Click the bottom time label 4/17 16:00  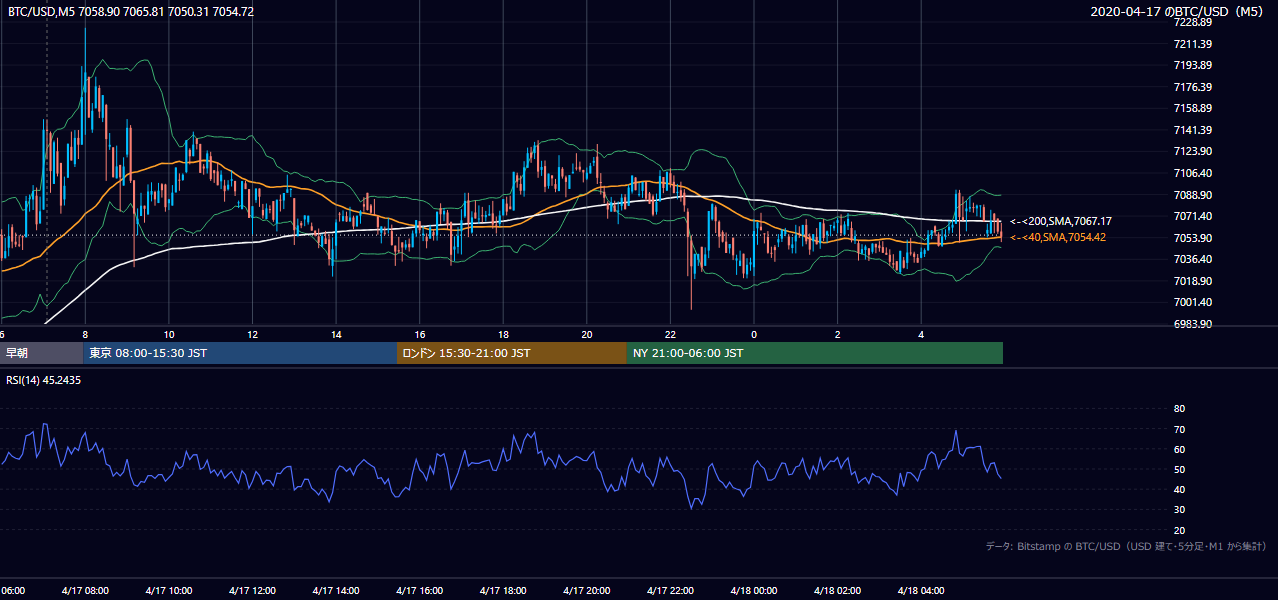click(419, 591)
